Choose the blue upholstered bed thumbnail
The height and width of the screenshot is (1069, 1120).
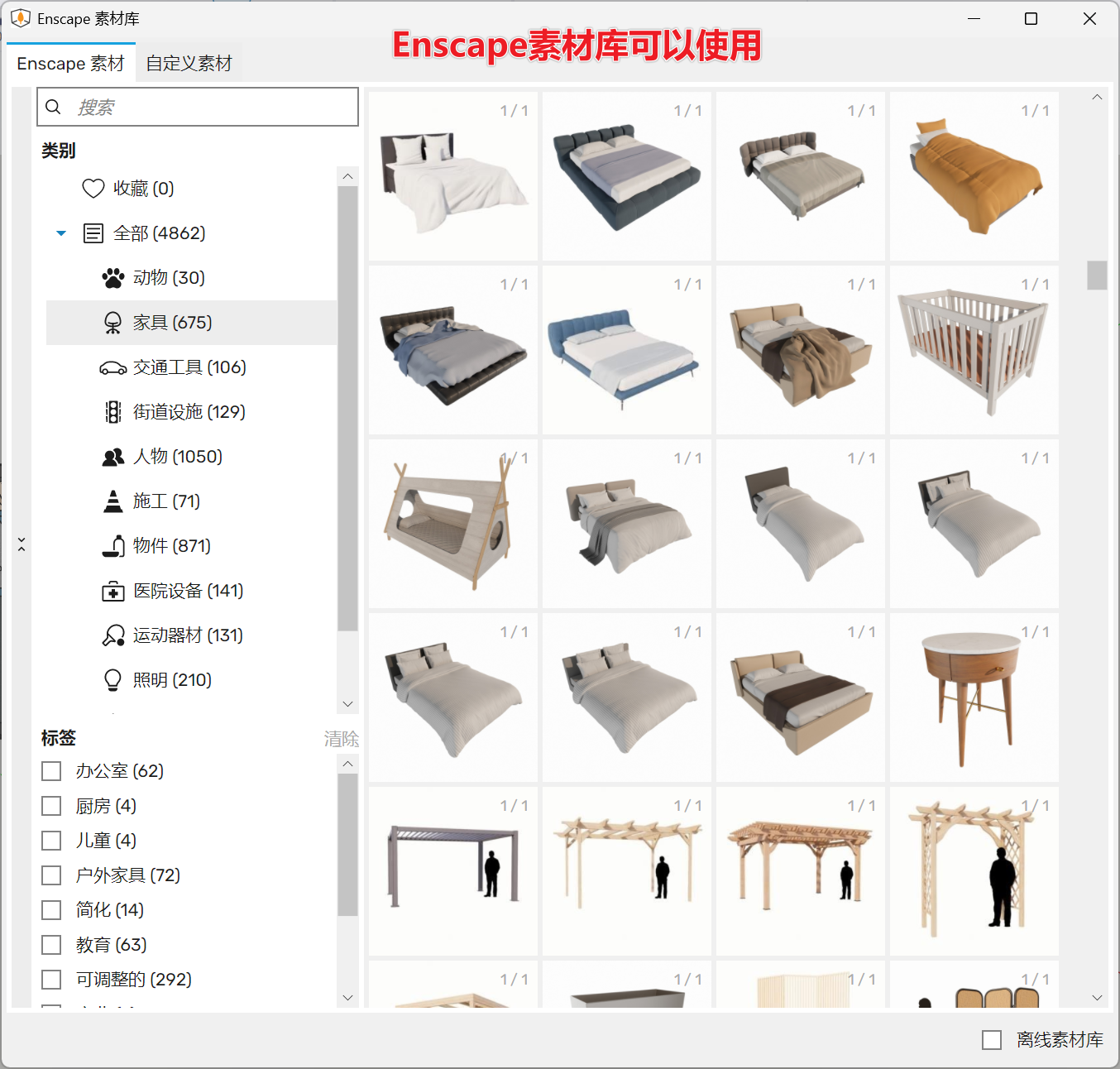pos(627,350)
